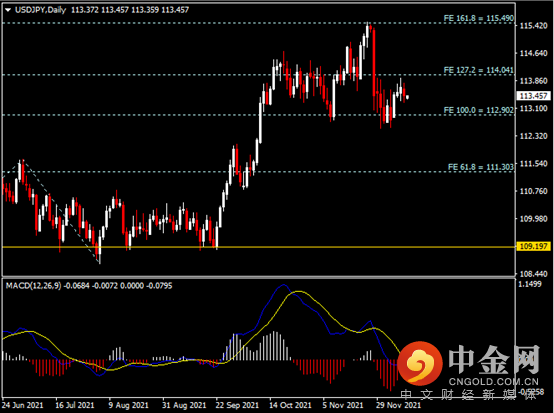This screenshot has width=554, height=413.
Task: Open the chart menu triangle beside USDJPY
Action: (8, 10)
